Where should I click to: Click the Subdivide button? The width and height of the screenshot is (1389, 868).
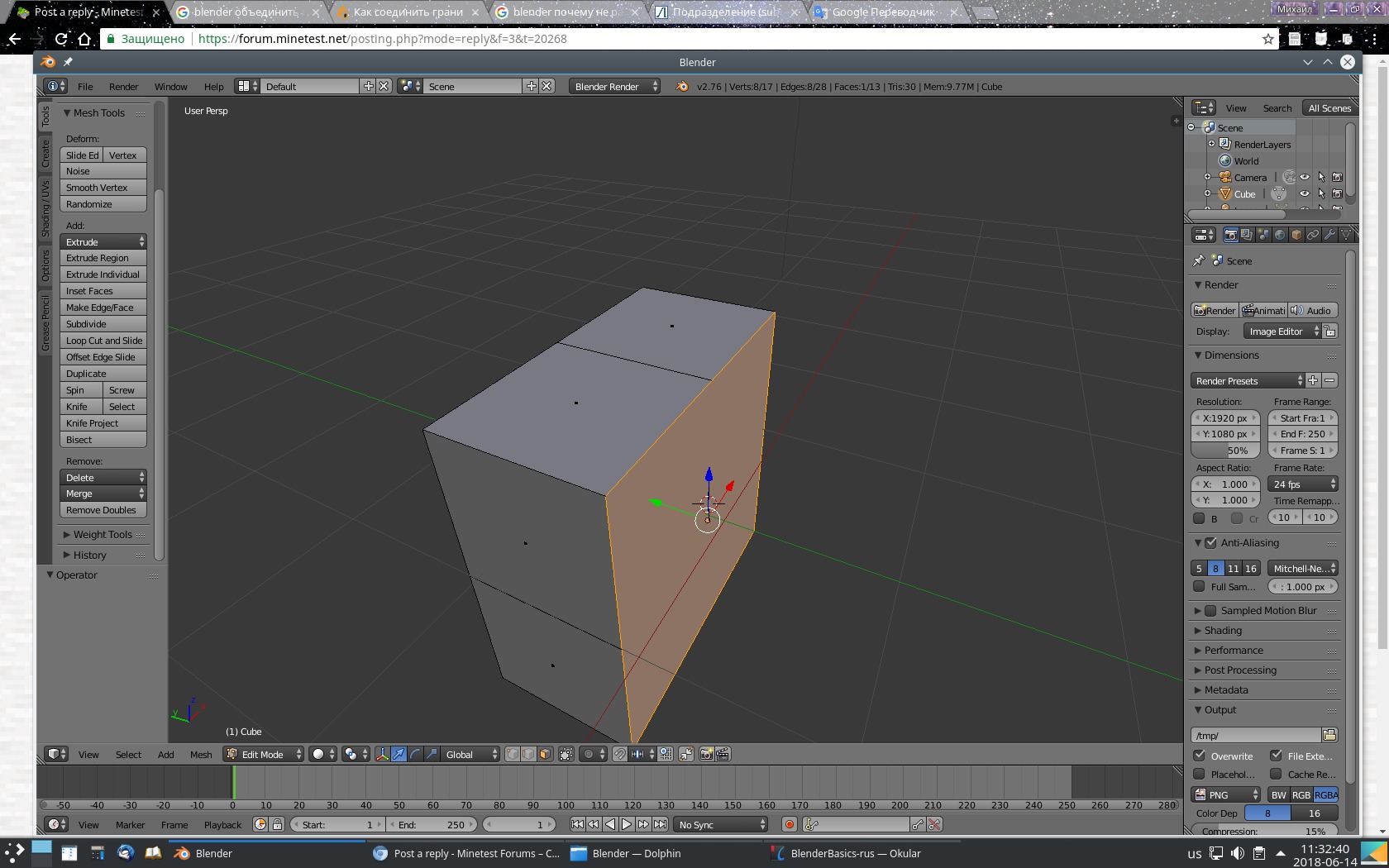(x=103, y=324)
